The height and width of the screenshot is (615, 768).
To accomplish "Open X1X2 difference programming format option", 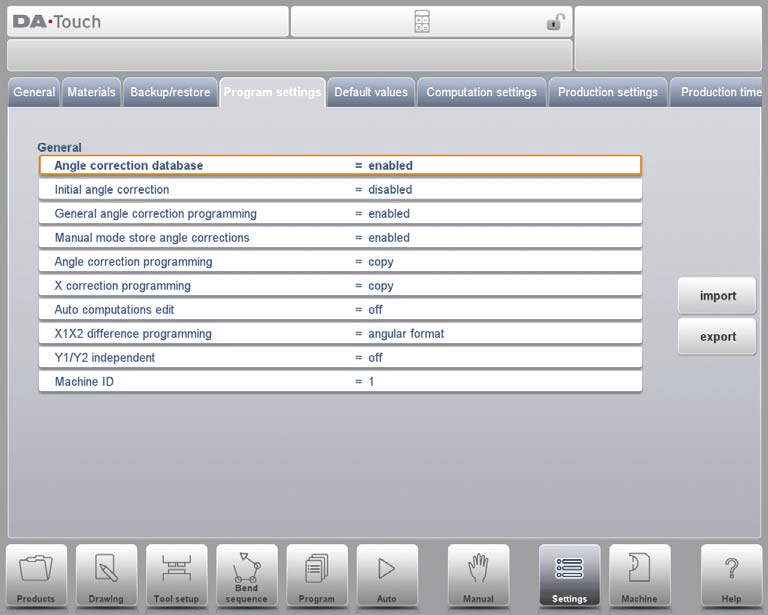I will tap(340, 334).
